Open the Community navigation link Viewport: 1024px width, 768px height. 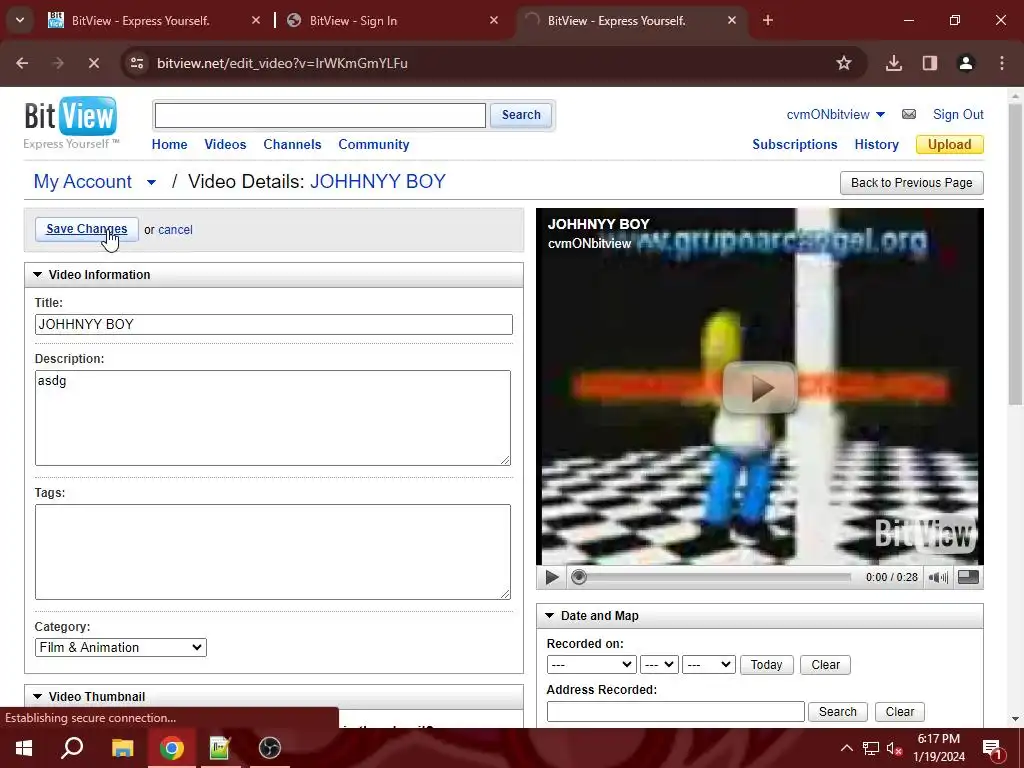tap(374, 144)
